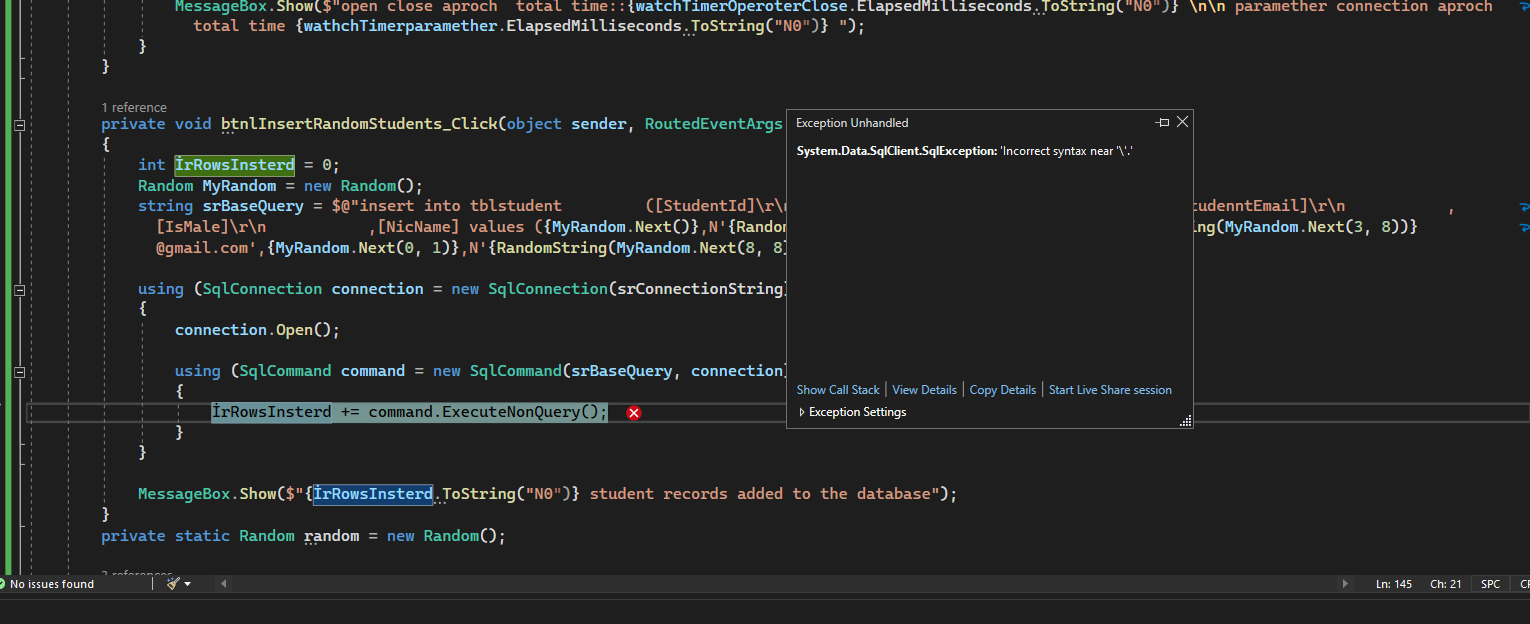Click the RoutedEventArgs parameter type
This screenshot has width=1530, height=624.
714,124
